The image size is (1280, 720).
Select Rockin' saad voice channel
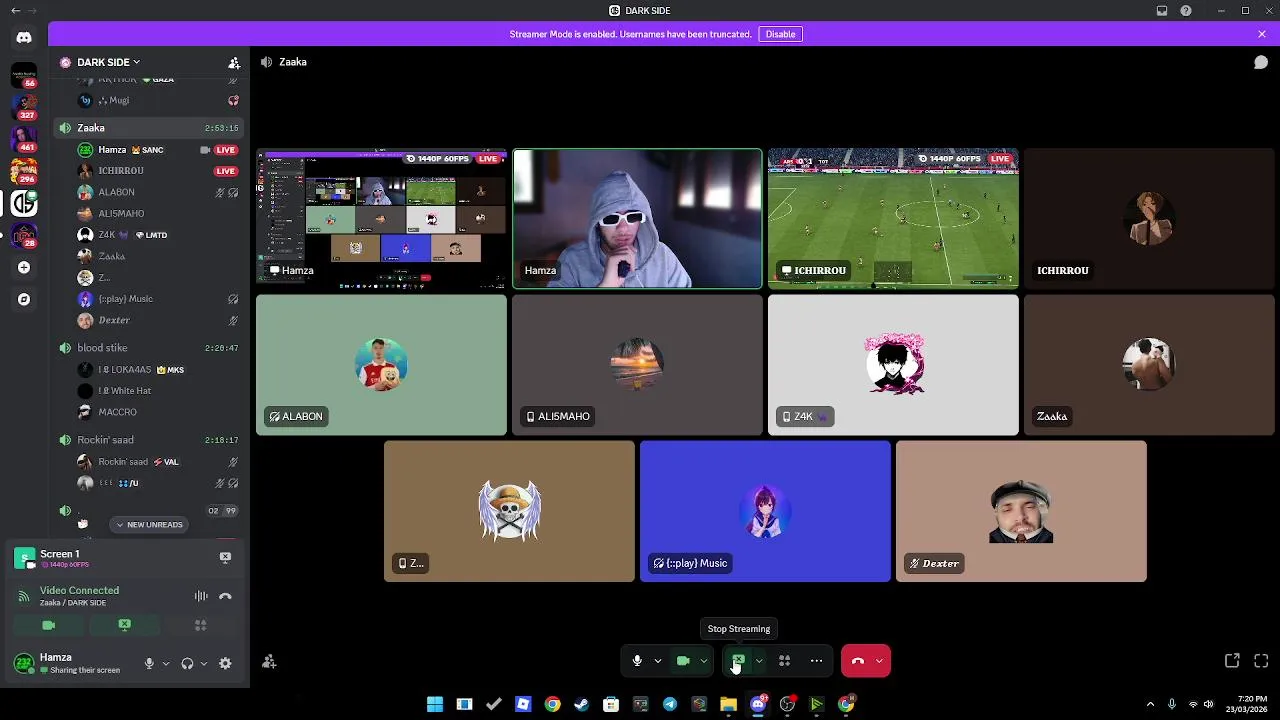coord(147,440)
